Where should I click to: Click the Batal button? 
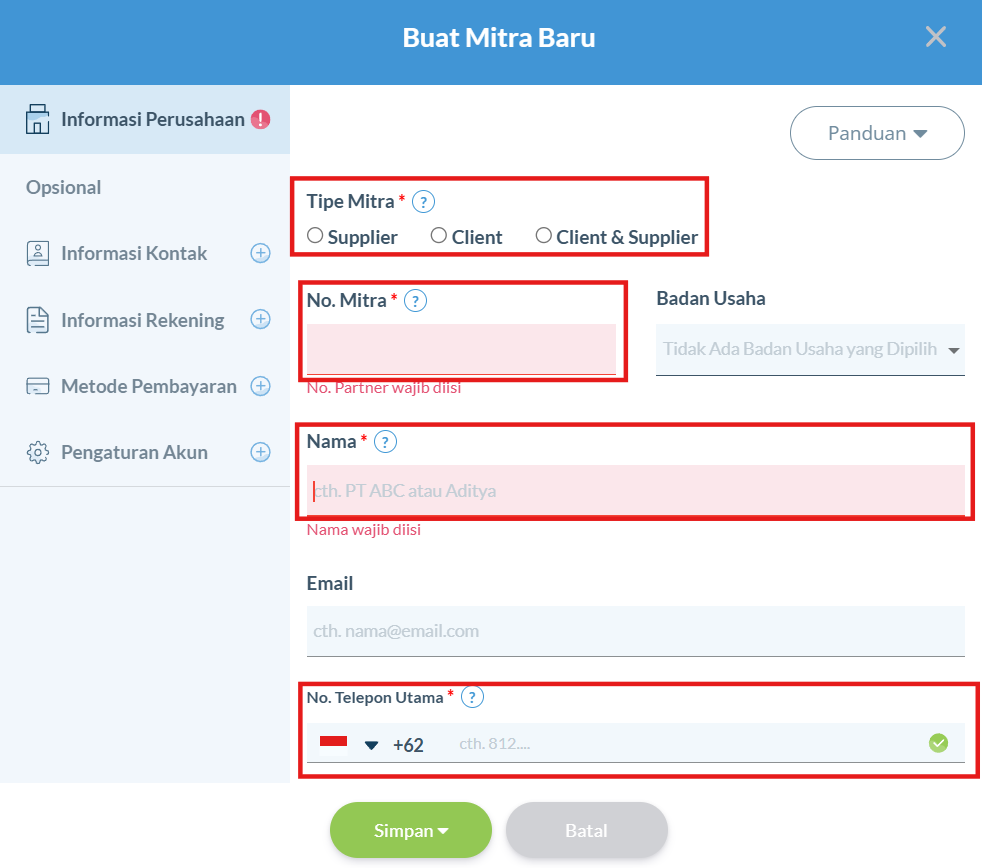click(587, 830)
